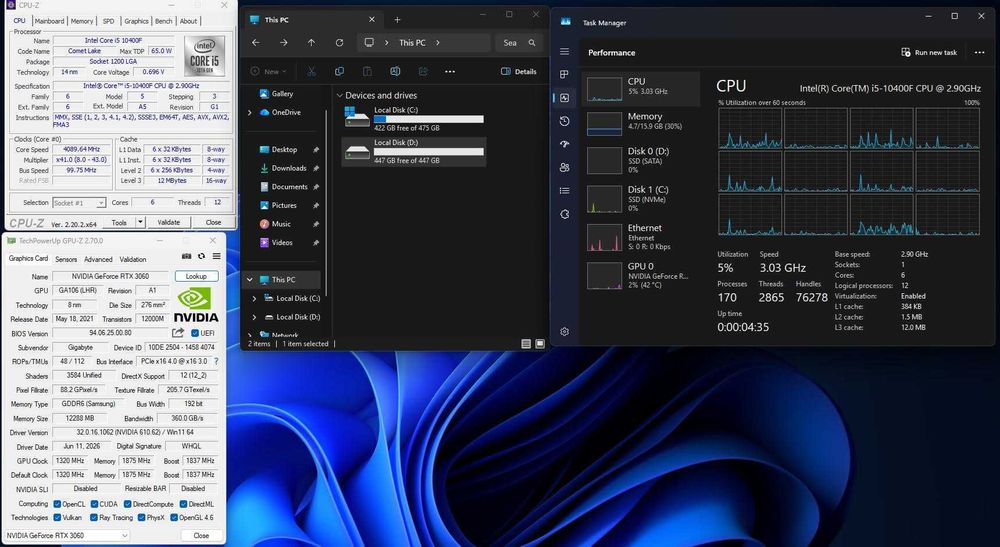The height and width of the screenshot is (547, 1000).
Task: Open GPU selection dropdown in GPU-Z
Action: tap(67, 536)
